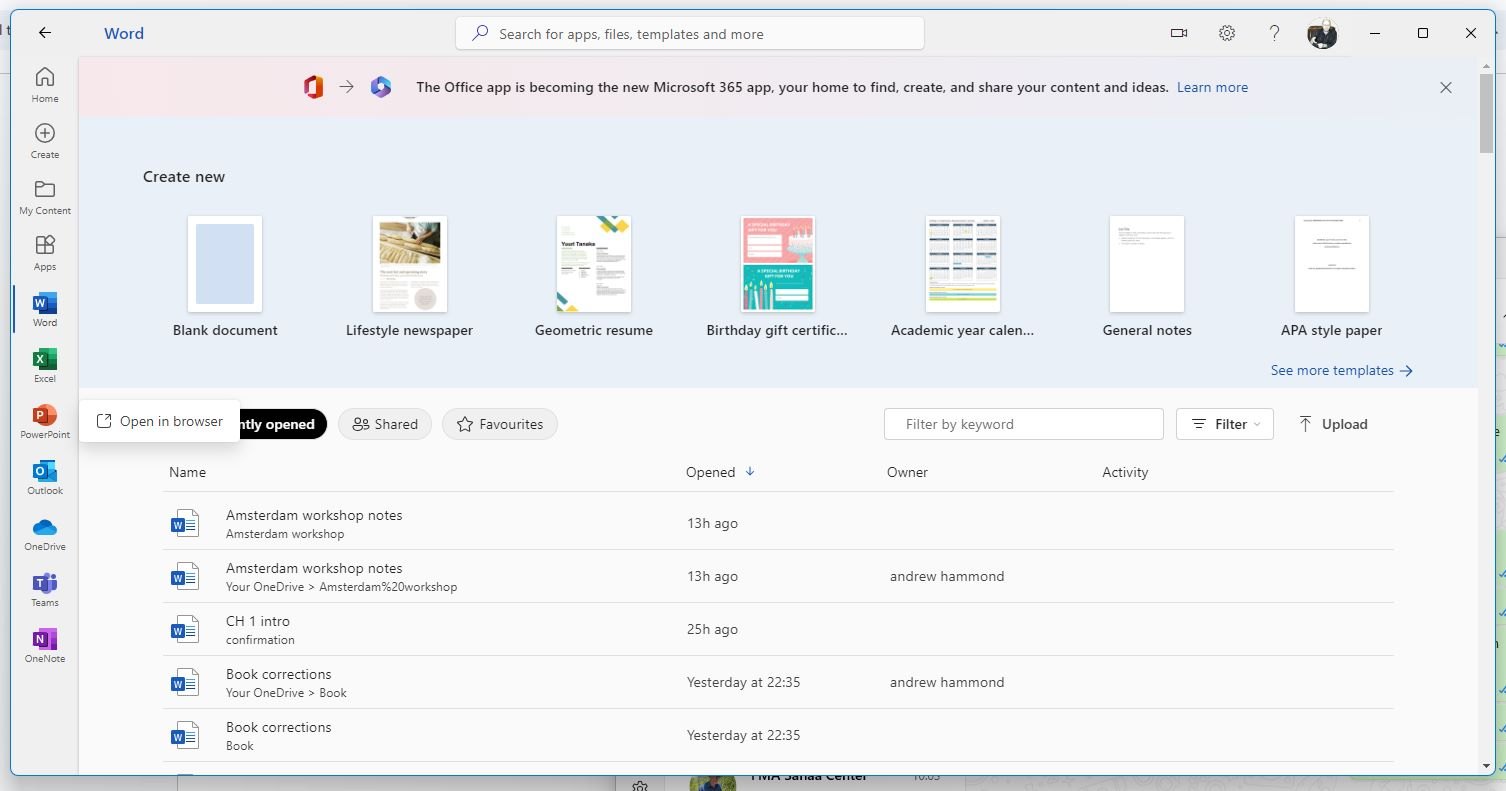Image resolution: width=1506 pixels, height=791 pixels.
Task: Switch to the Shared tab
Action: tap(385, 424)
